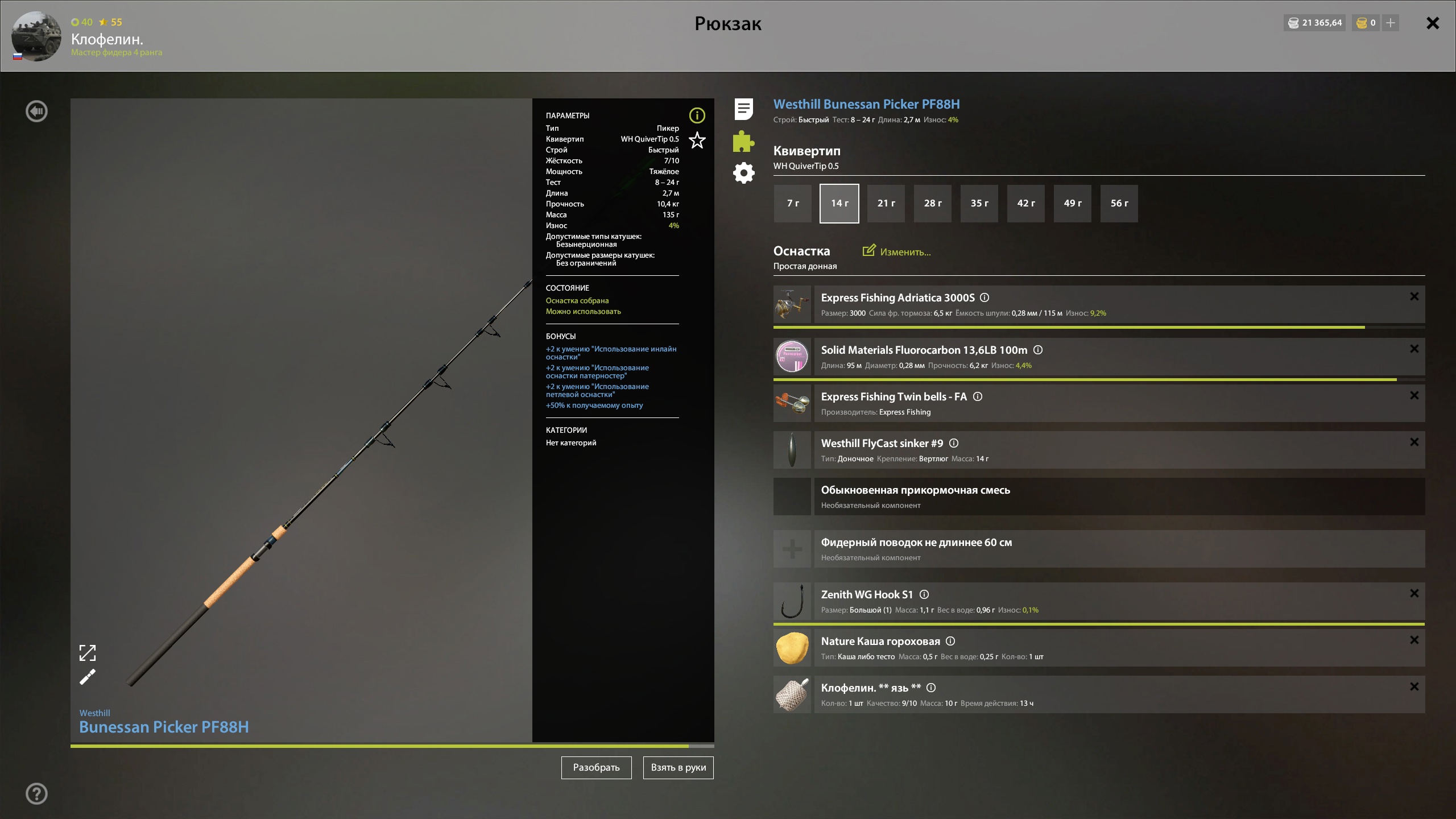Expand rod image to fullscreen
Viewport: 1456px width, 819px height.
[x=87, y=652]
